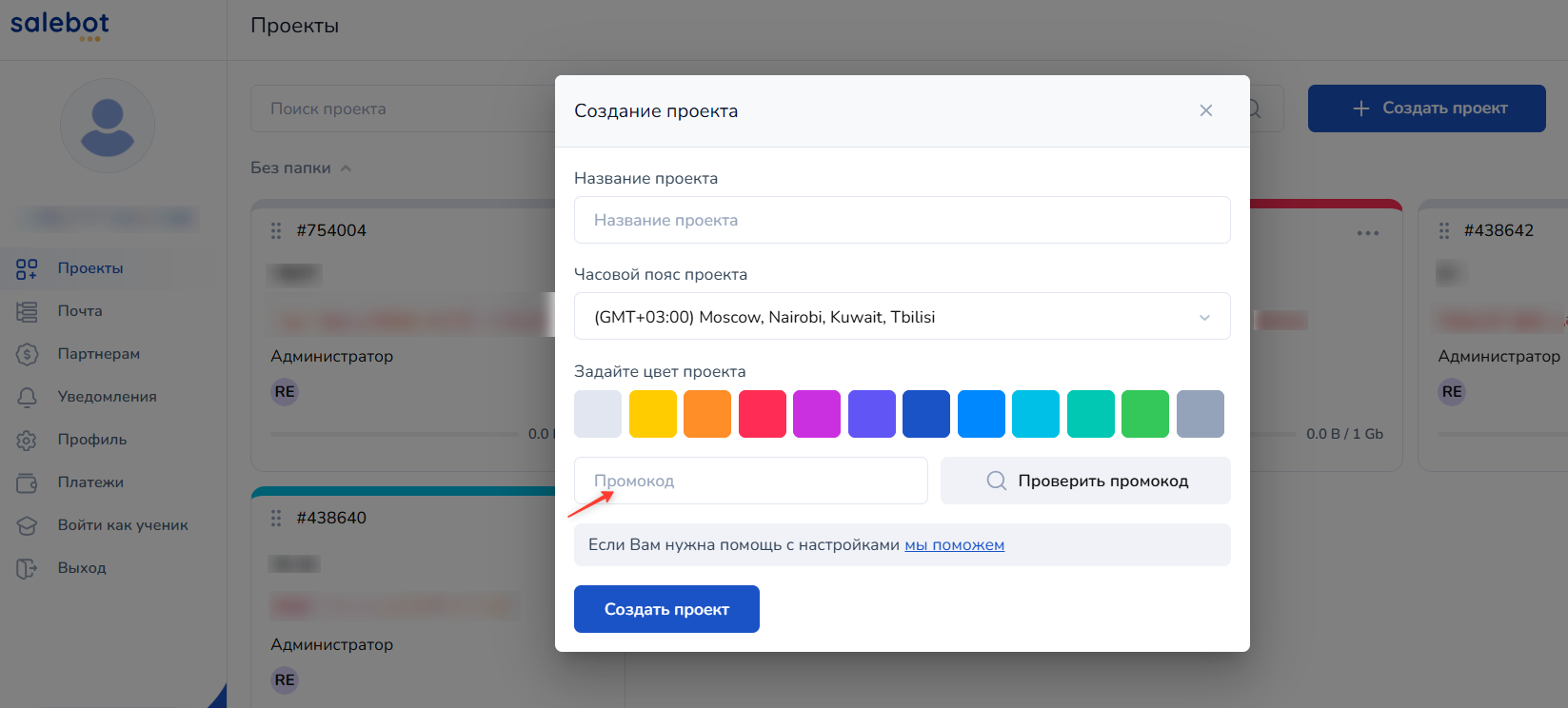Click the blue "Создать проект" submit button
This screenshot has width=1568, height=708.
666,609
